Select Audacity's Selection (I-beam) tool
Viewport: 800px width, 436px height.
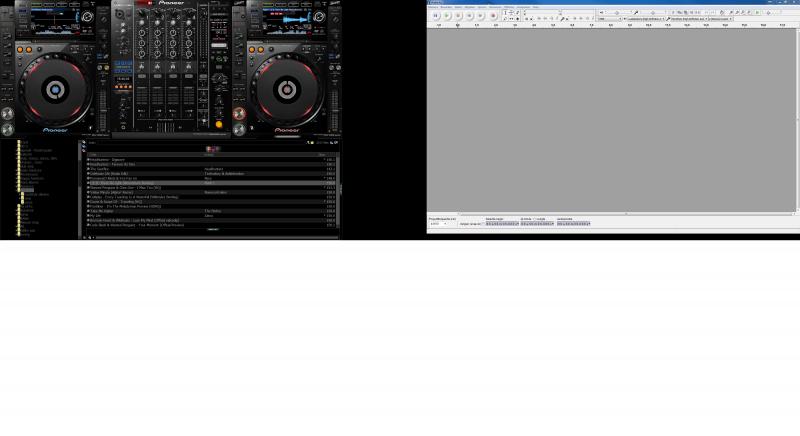coord(506,12)
